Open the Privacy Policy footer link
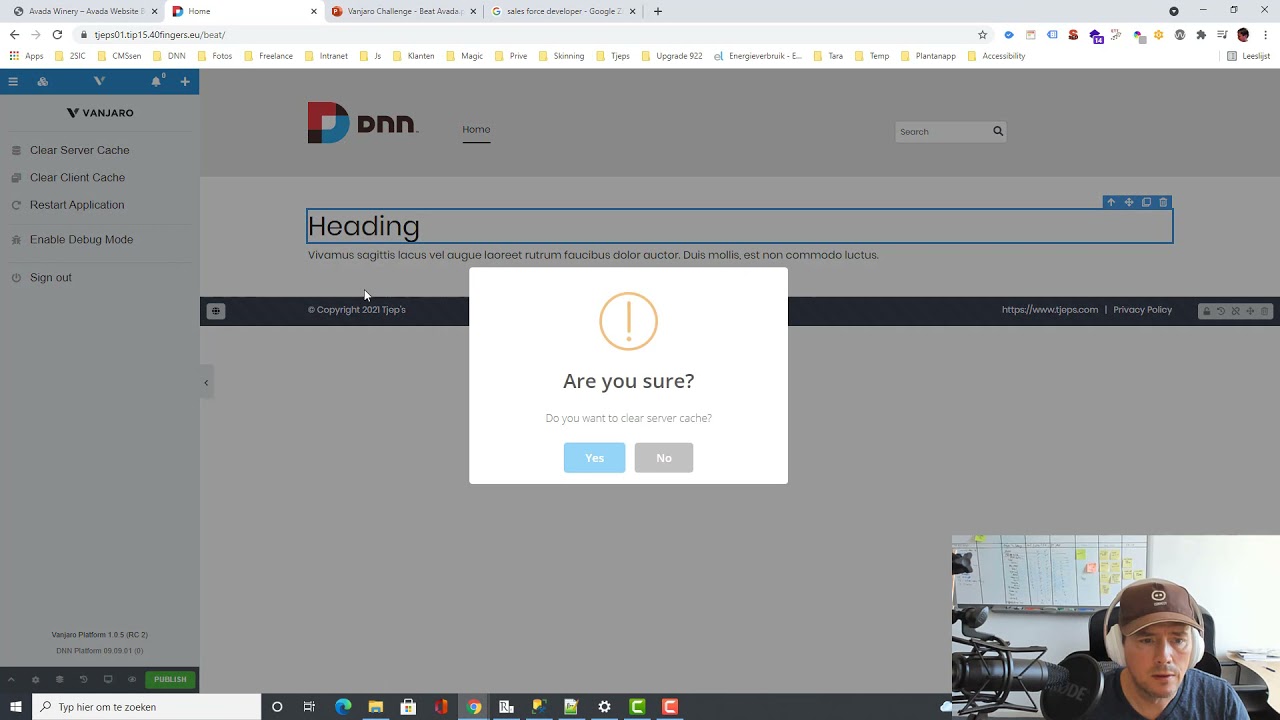 pyautogui.click(x=1143, y=310)
